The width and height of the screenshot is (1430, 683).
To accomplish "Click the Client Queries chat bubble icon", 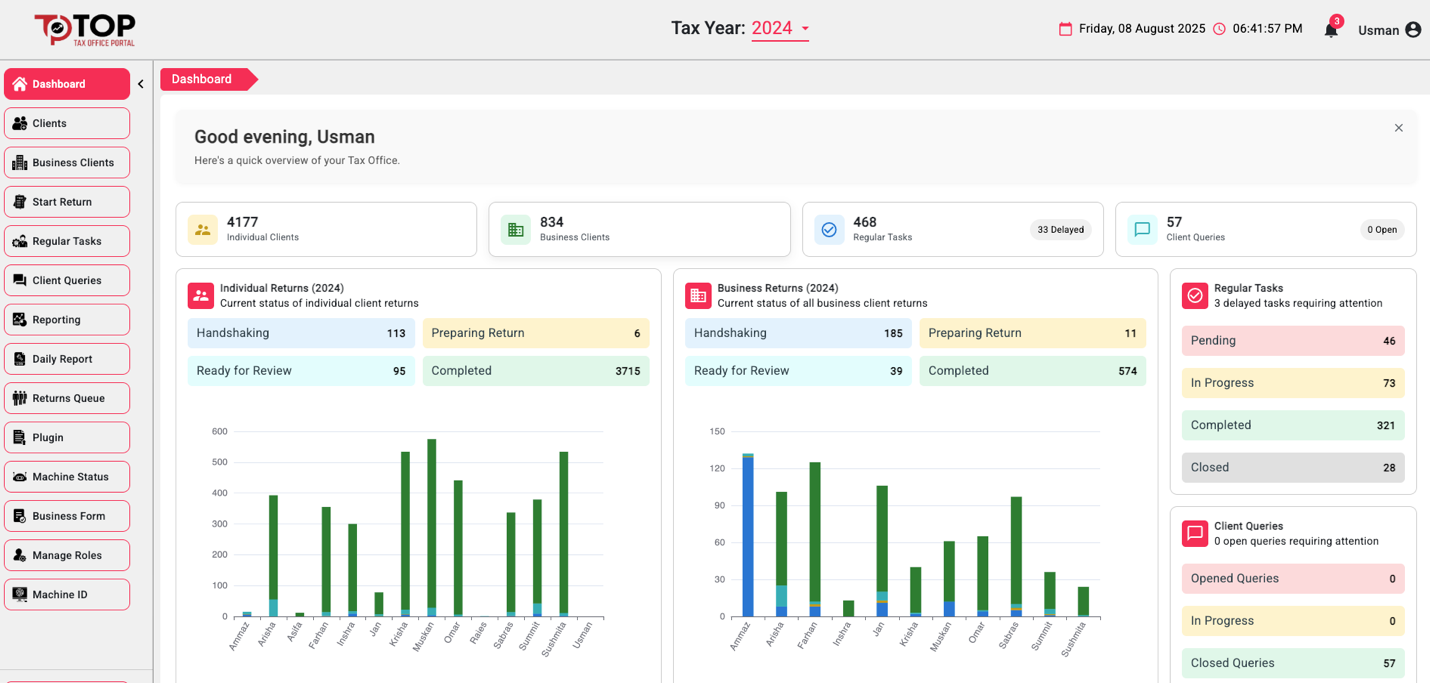I will tap(1142, 230).
